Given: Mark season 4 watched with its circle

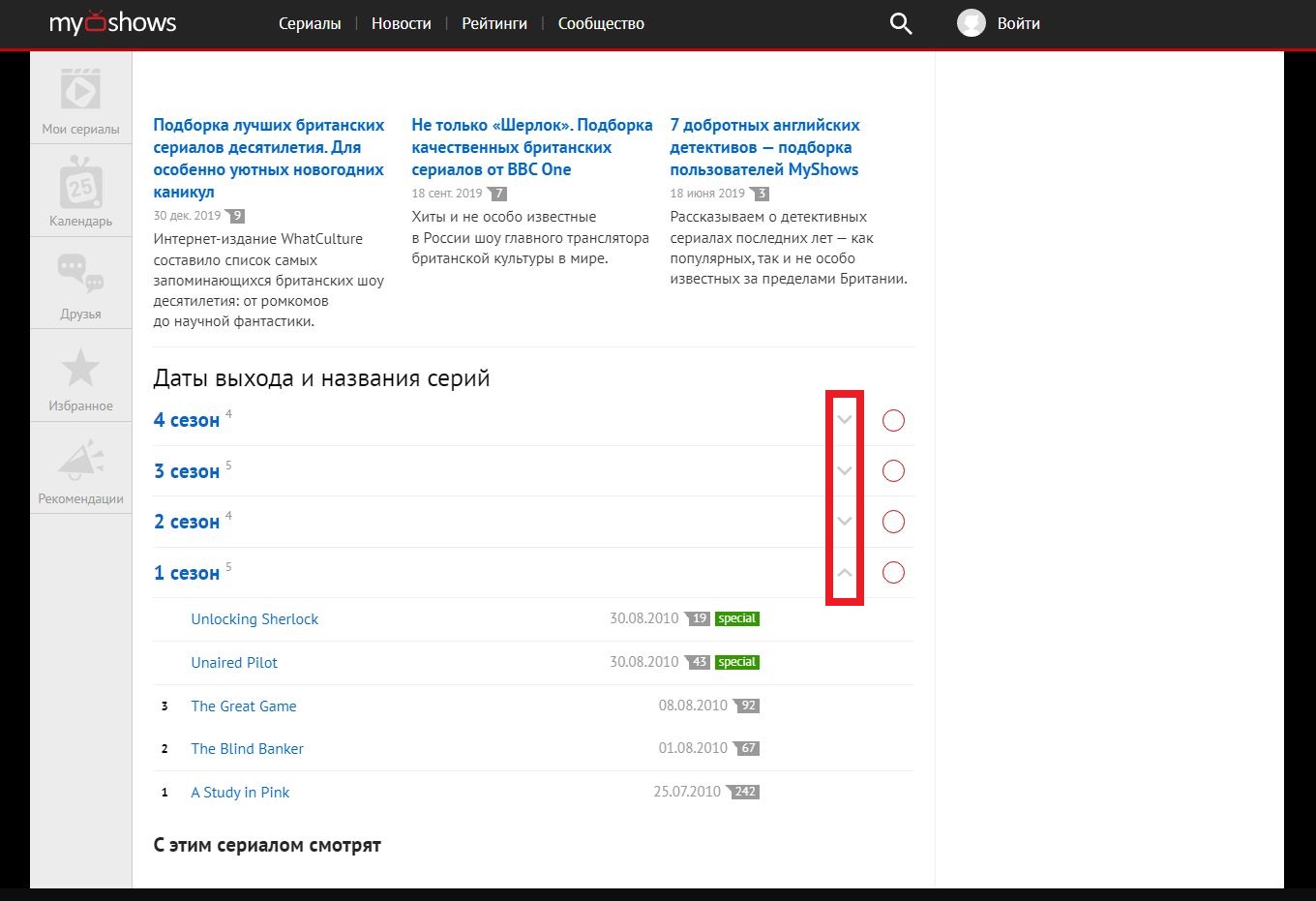Looking at the screenshot, I should point(892,420).
